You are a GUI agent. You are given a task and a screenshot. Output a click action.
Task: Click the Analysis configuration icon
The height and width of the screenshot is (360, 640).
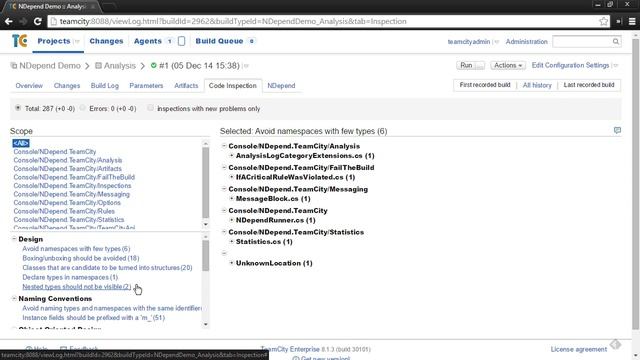point(98,65)
